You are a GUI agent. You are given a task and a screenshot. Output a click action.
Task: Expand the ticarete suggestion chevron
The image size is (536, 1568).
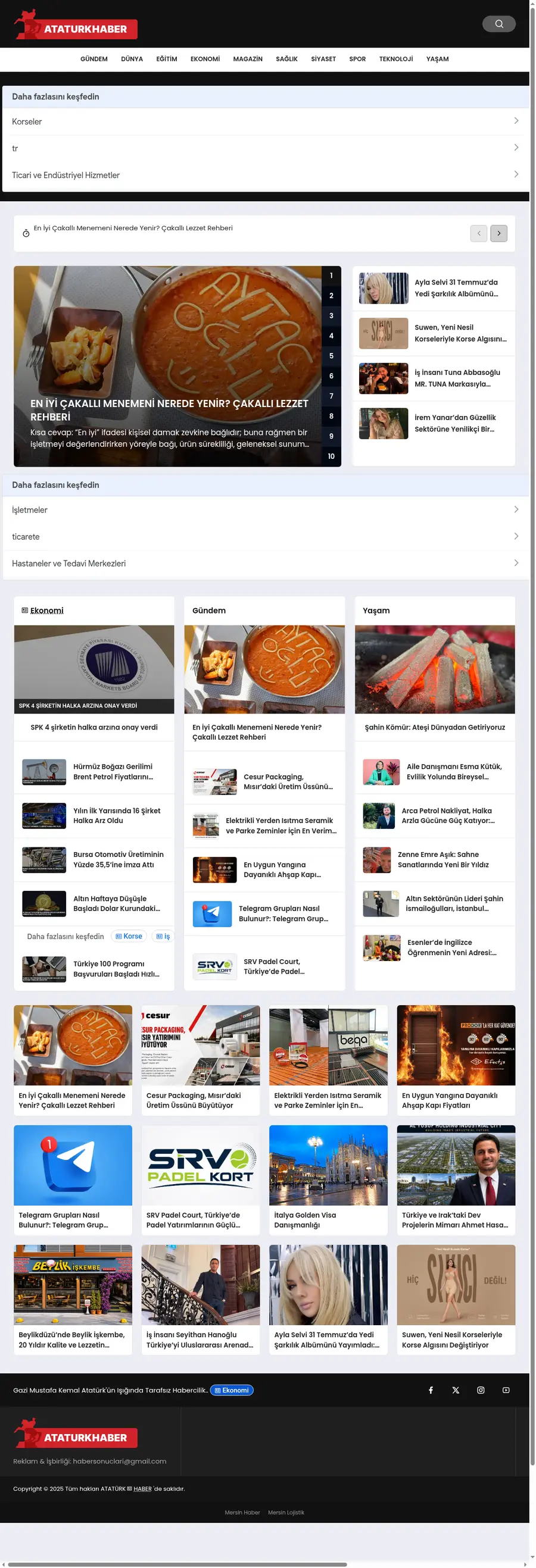[x=516, y=536]
